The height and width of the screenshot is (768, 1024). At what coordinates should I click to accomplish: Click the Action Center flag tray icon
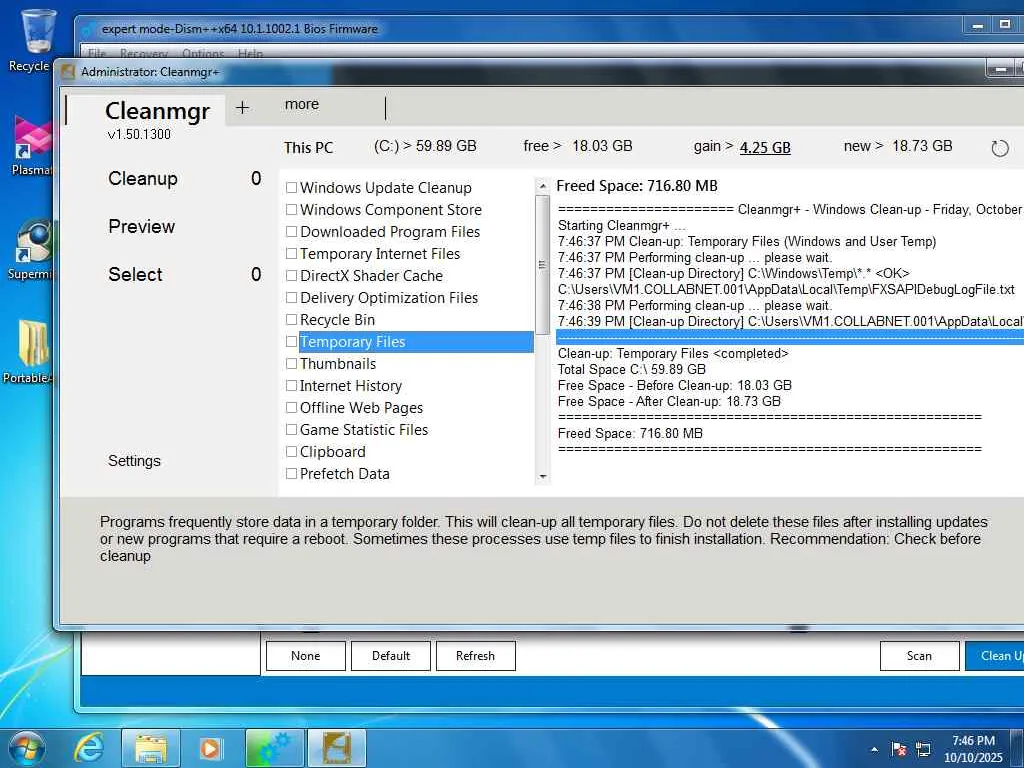click(x=899, y=749)
